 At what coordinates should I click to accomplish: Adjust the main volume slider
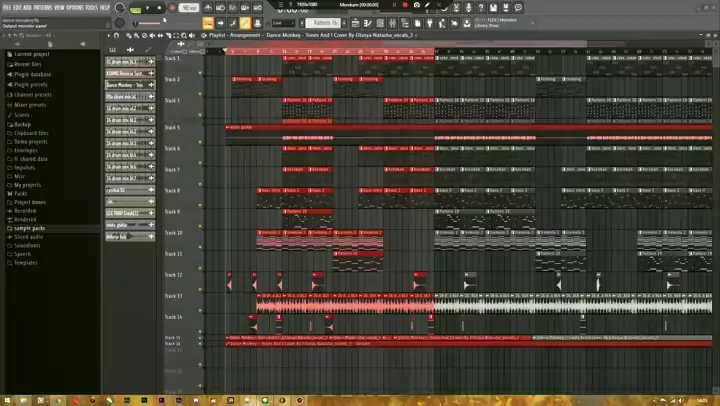[x=150, y=22]
